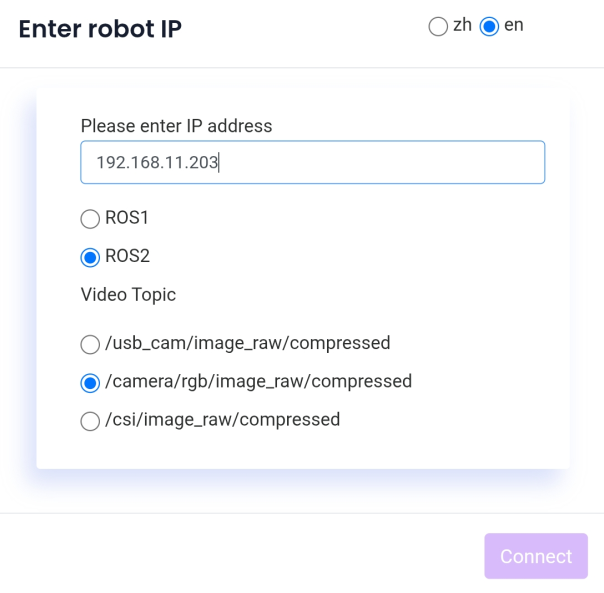Choose the ROS2 radio button
This screenshot has width=604, height=593.
pos(90,257)
